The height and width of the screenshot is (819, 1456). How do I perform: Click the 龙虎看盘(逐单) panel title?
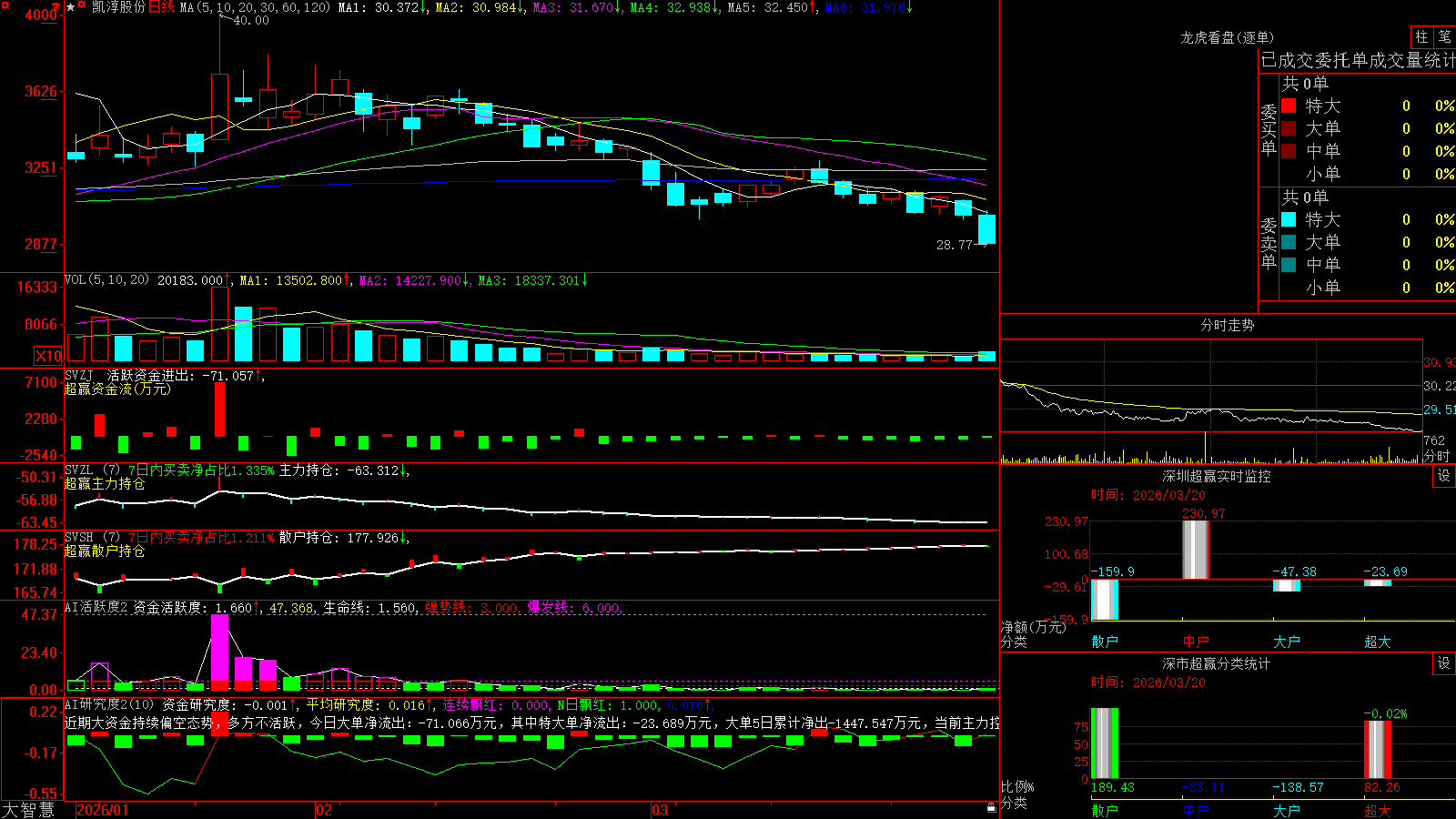point(1228,37)
